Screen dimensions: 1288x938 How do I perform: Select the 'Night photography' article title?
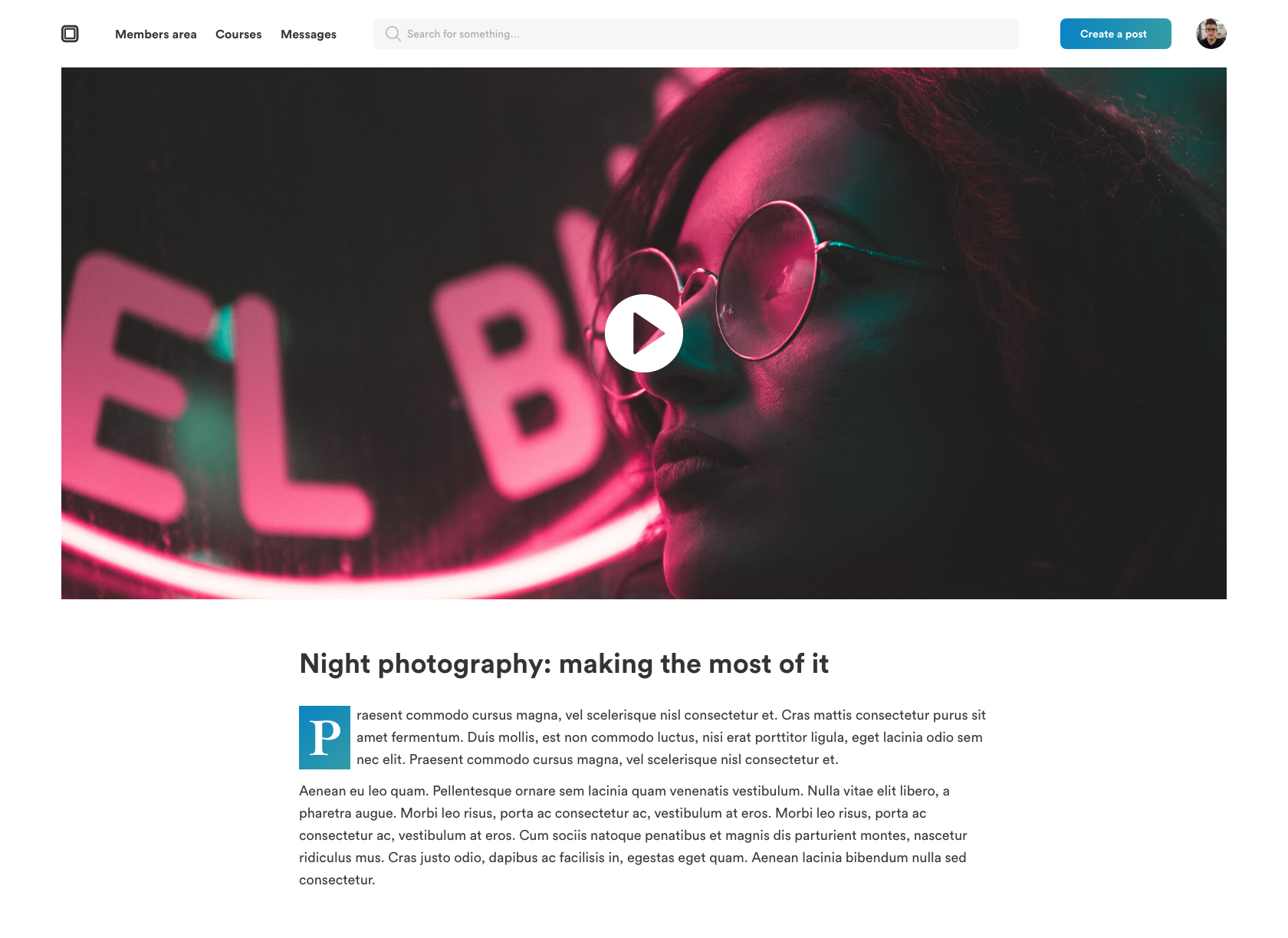564,664
